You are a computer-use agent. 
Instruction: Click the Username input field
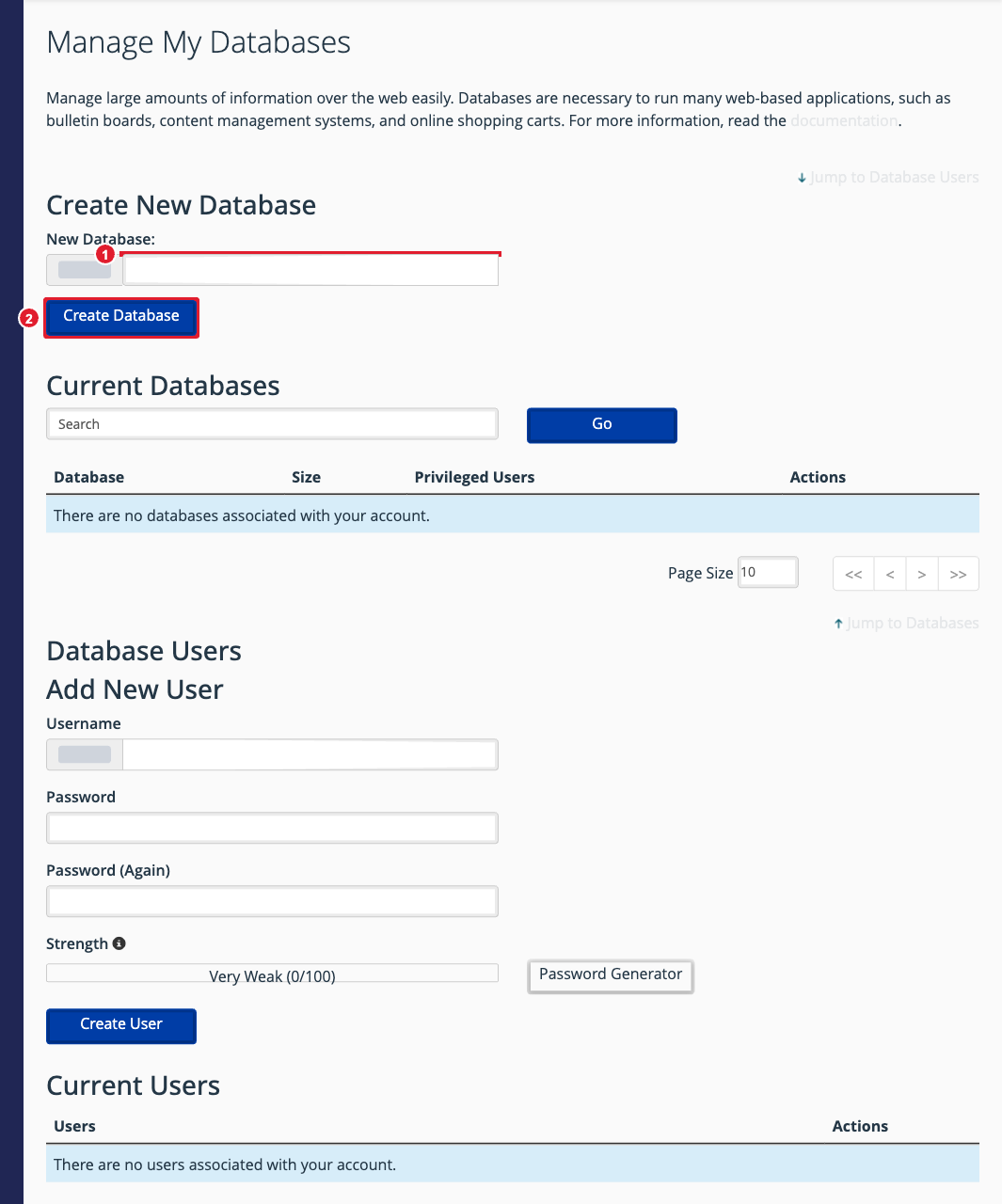310,754
